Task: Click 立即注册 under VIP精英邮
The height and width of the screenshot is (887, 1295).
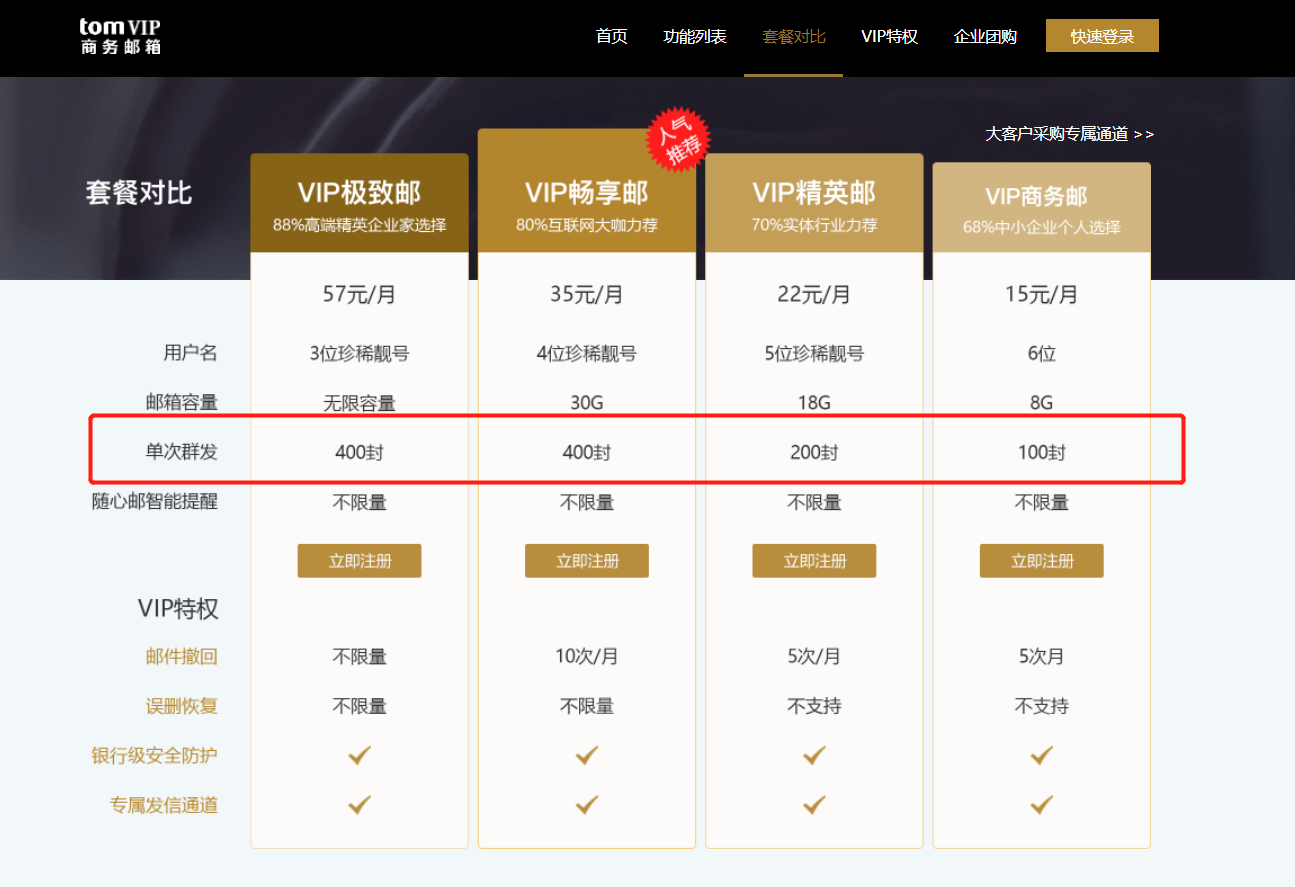Action: (814, 561)
